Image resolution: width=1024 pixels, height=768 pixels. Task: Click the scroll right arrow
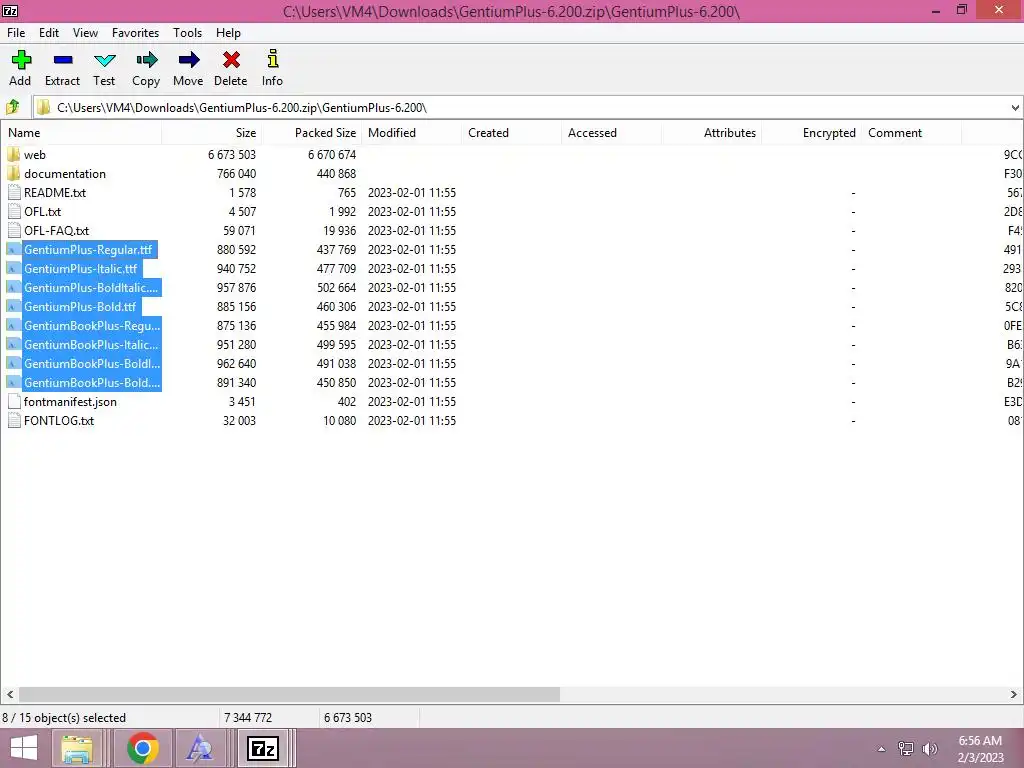pyautogui.click(x=1014, y=694)
